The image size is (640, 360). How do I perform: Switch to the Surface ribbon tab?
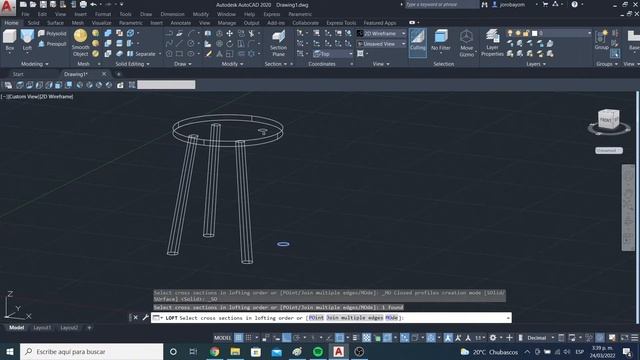[x=55, y=23]
